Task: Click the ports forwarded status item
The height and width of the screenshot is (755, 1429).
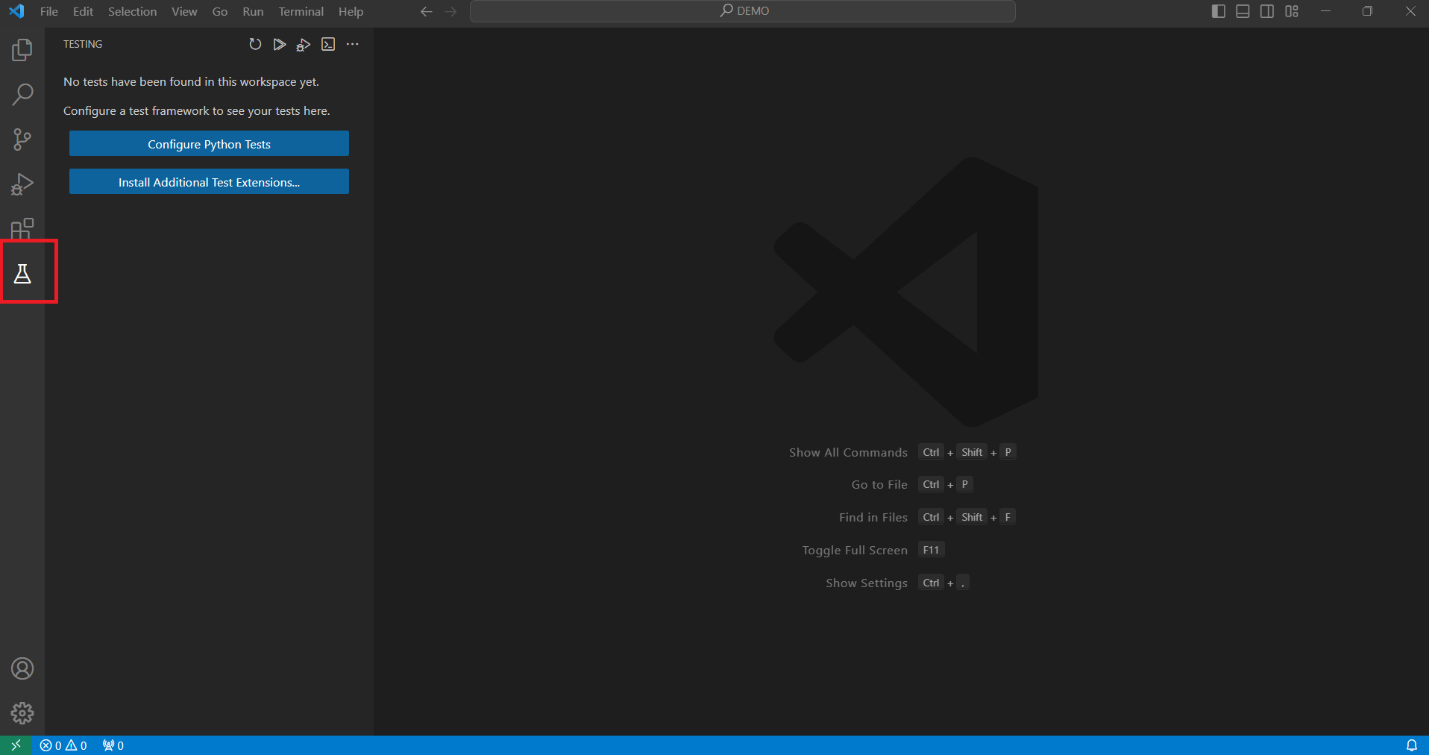Action: [113, 746]
